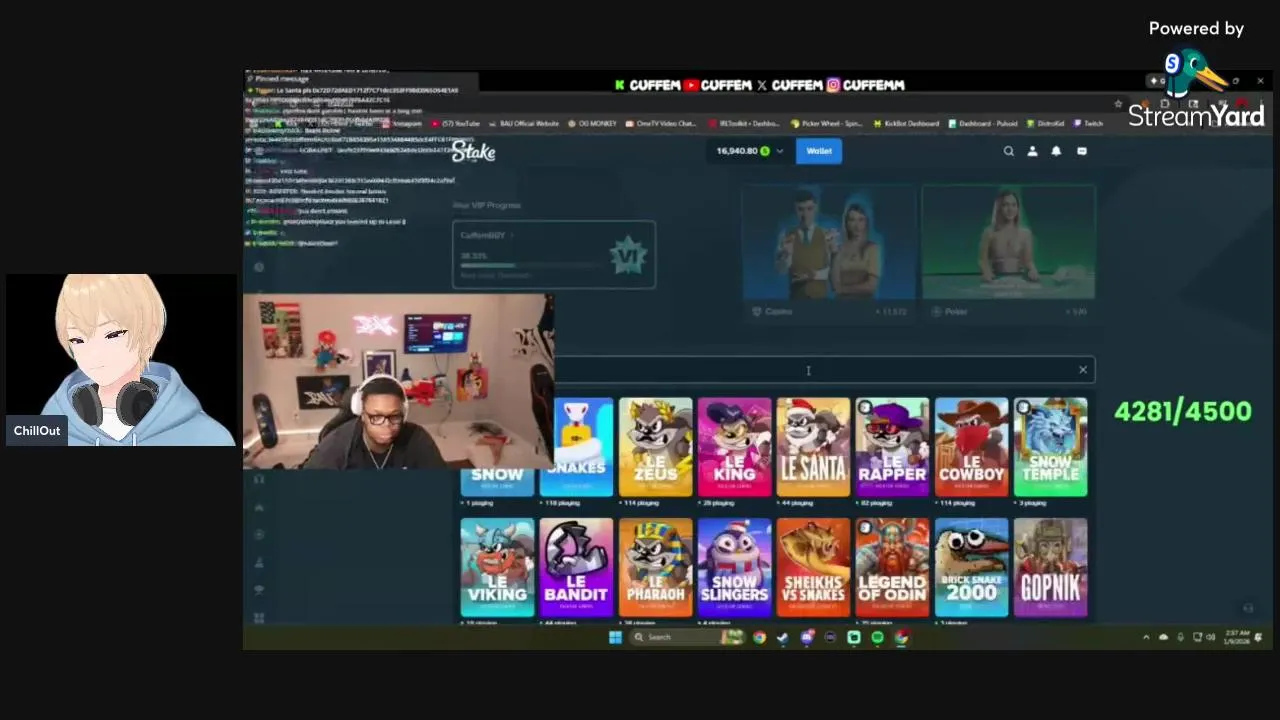Open the Sheikhs vs Snakes game tile

point(813,567)
